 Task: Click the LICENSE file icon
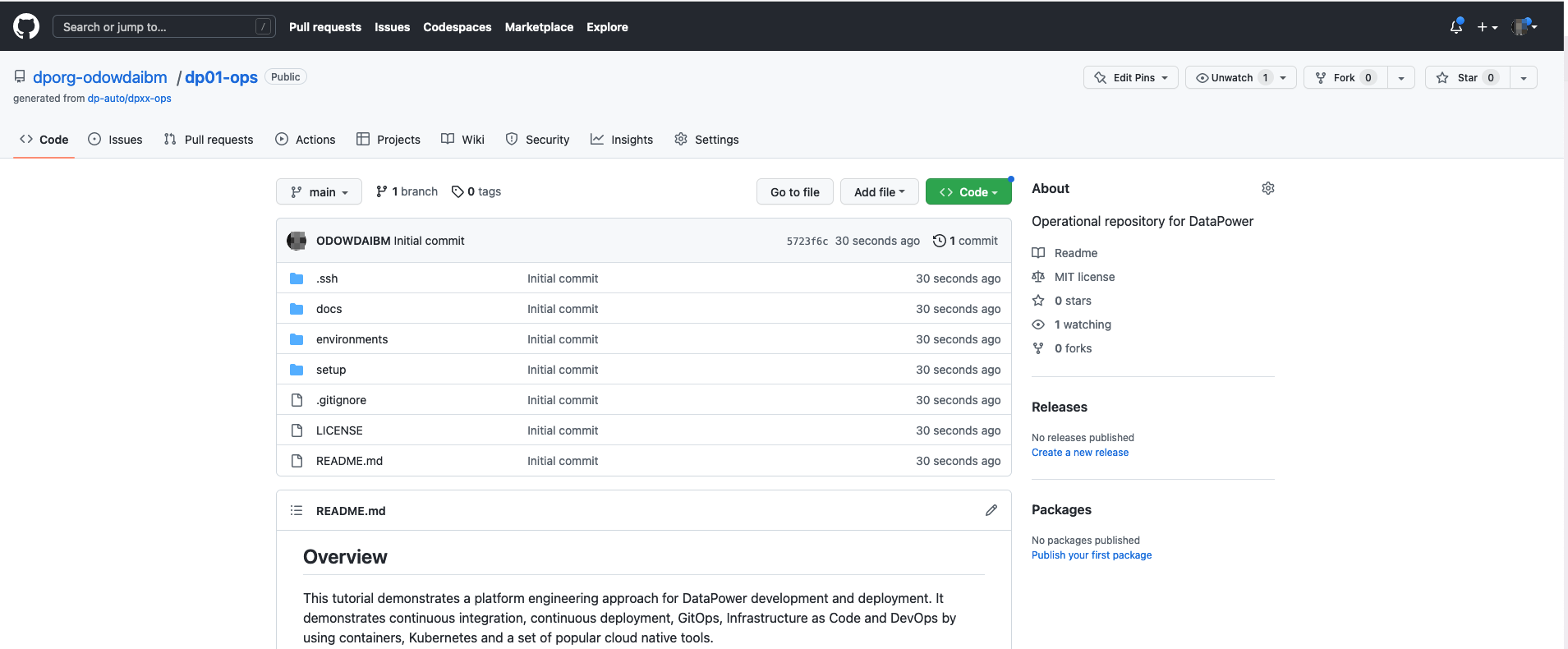pos(297,430)
